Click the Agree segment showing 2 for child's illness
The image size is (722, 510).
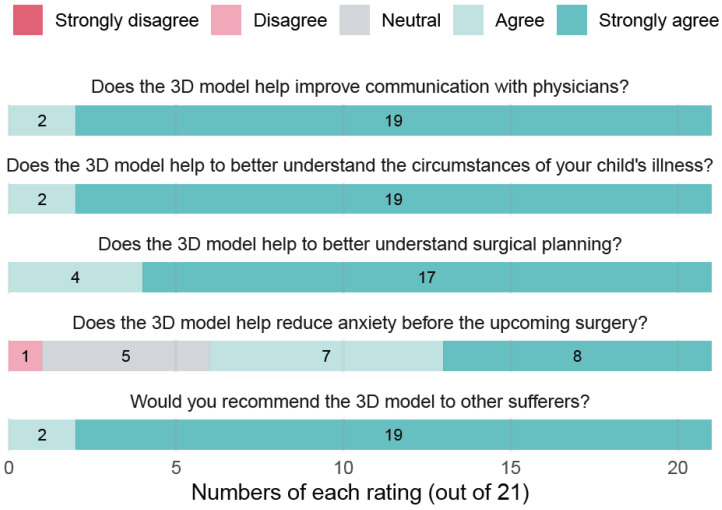coord(42,199)
